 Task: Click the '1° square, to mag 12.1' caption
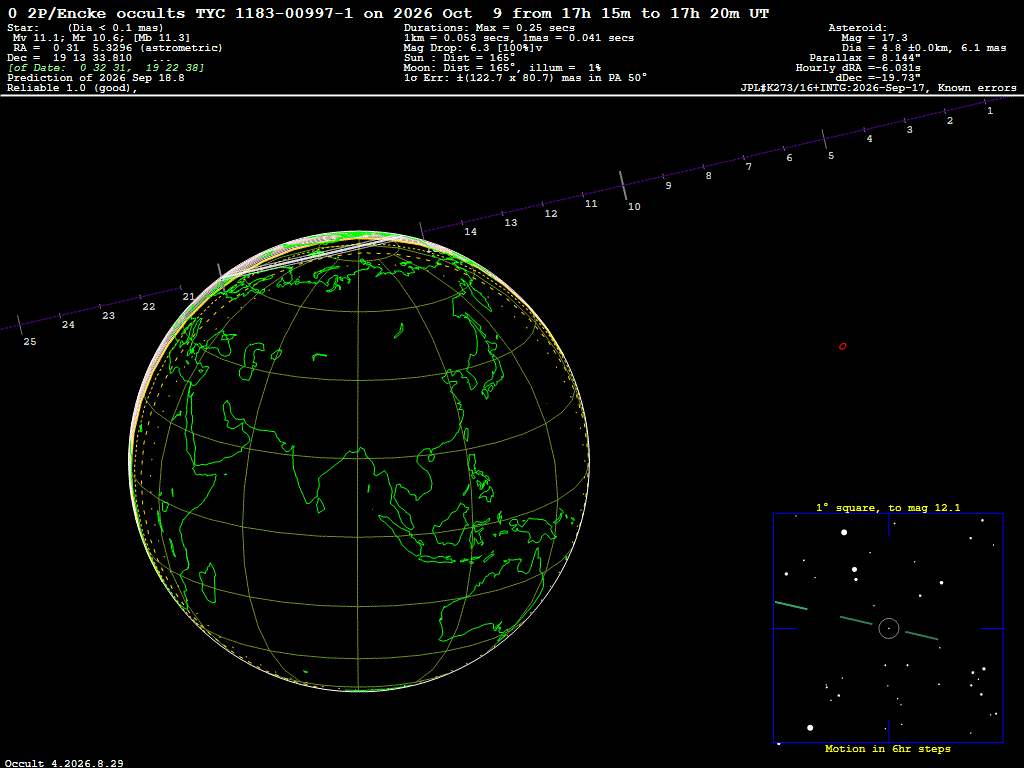click(888, 507)
